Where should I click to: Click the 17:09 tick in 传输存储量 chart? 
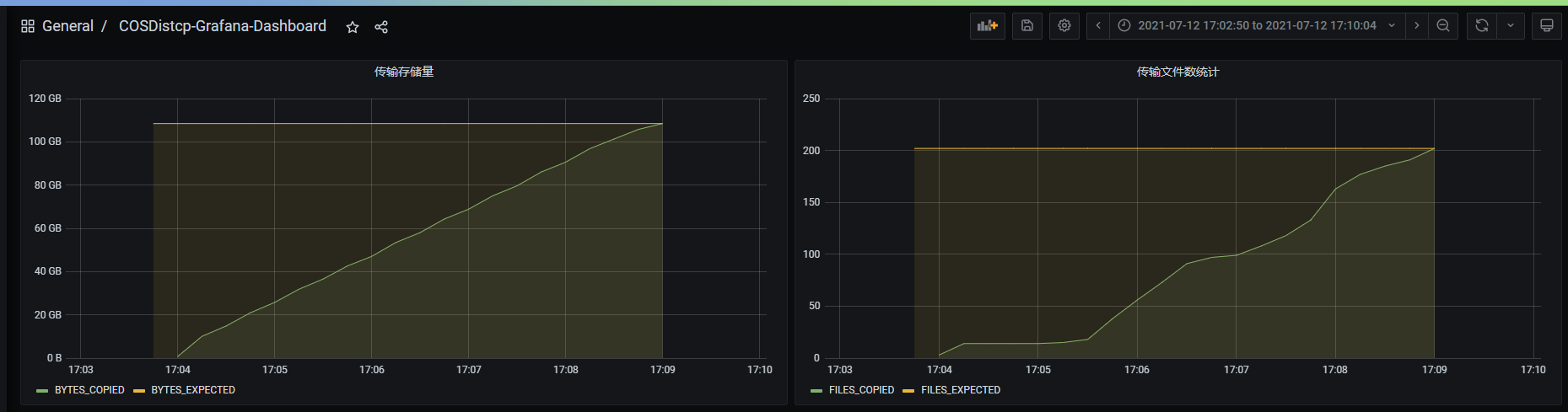coord(662,370)
